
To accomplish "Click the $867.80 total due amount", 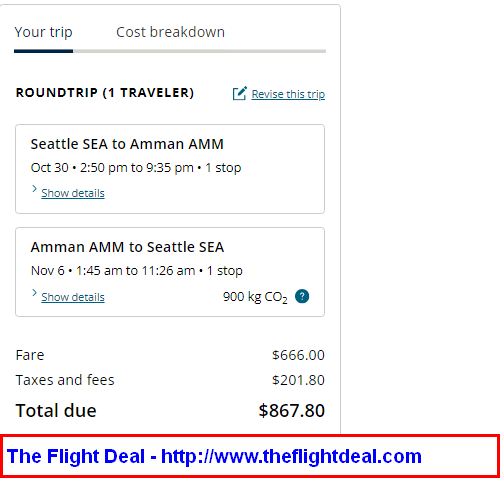I will click(292, 411).
